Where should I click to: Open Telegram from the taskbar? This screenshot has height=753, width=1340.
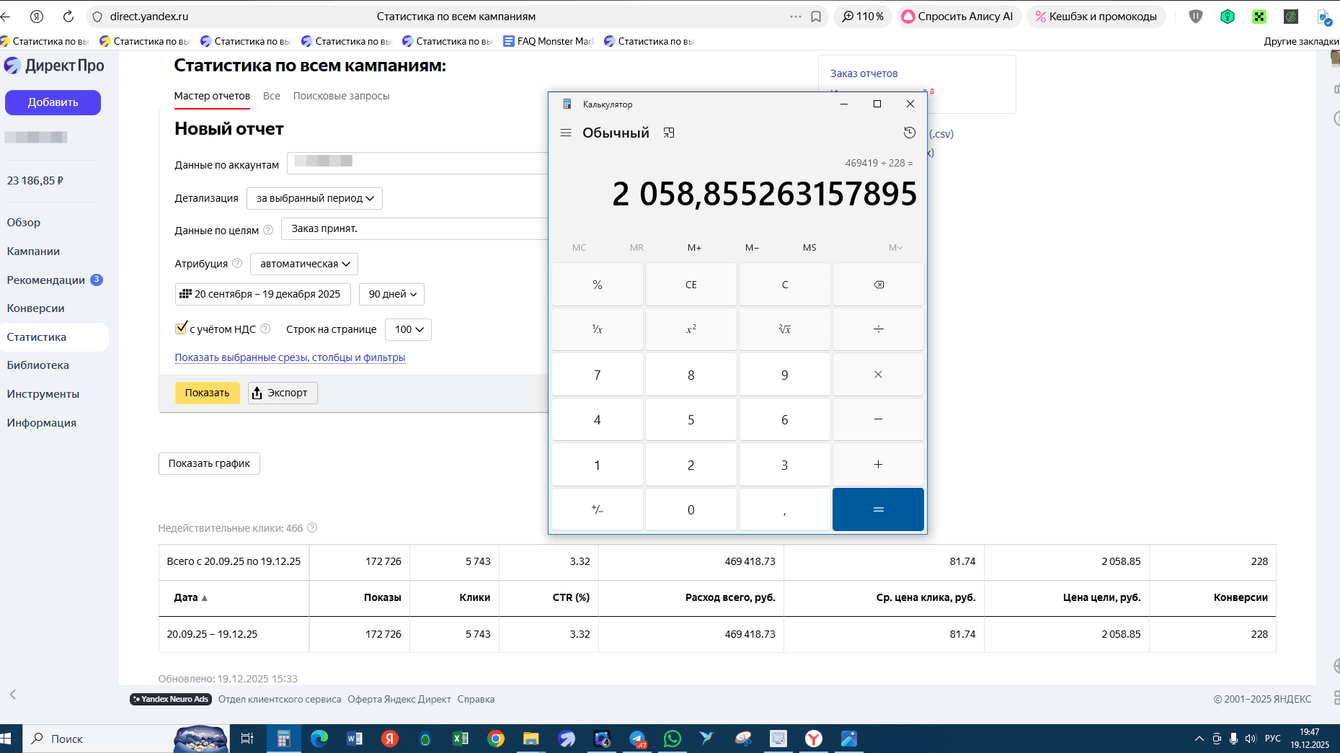(x=637, y=739)
